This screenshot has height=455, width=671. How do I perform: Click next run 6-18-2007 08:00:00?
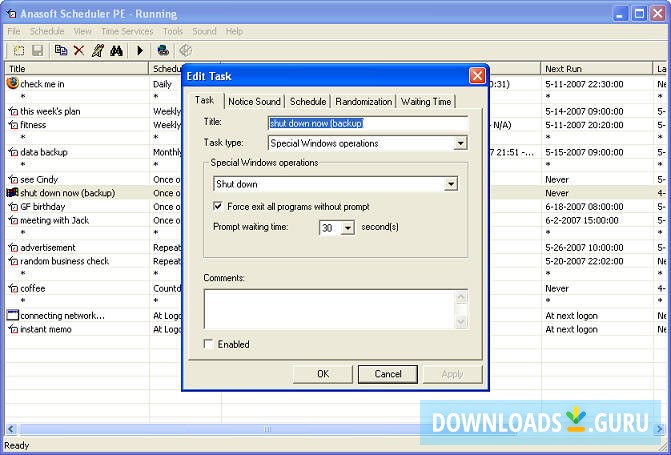[584, 207]
